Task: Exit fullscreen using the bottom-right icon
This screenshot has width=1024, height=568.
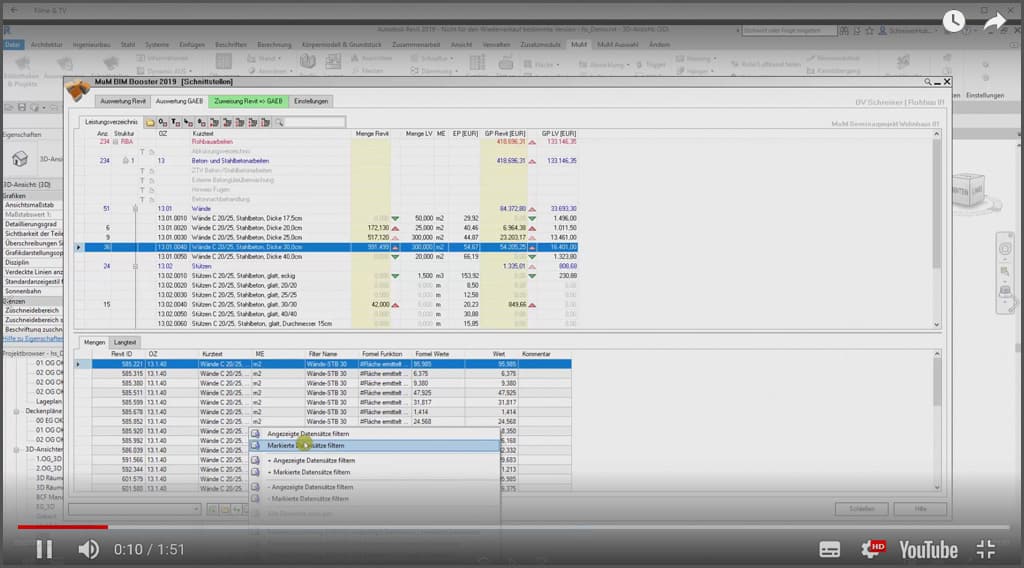Action: (986, 548)
